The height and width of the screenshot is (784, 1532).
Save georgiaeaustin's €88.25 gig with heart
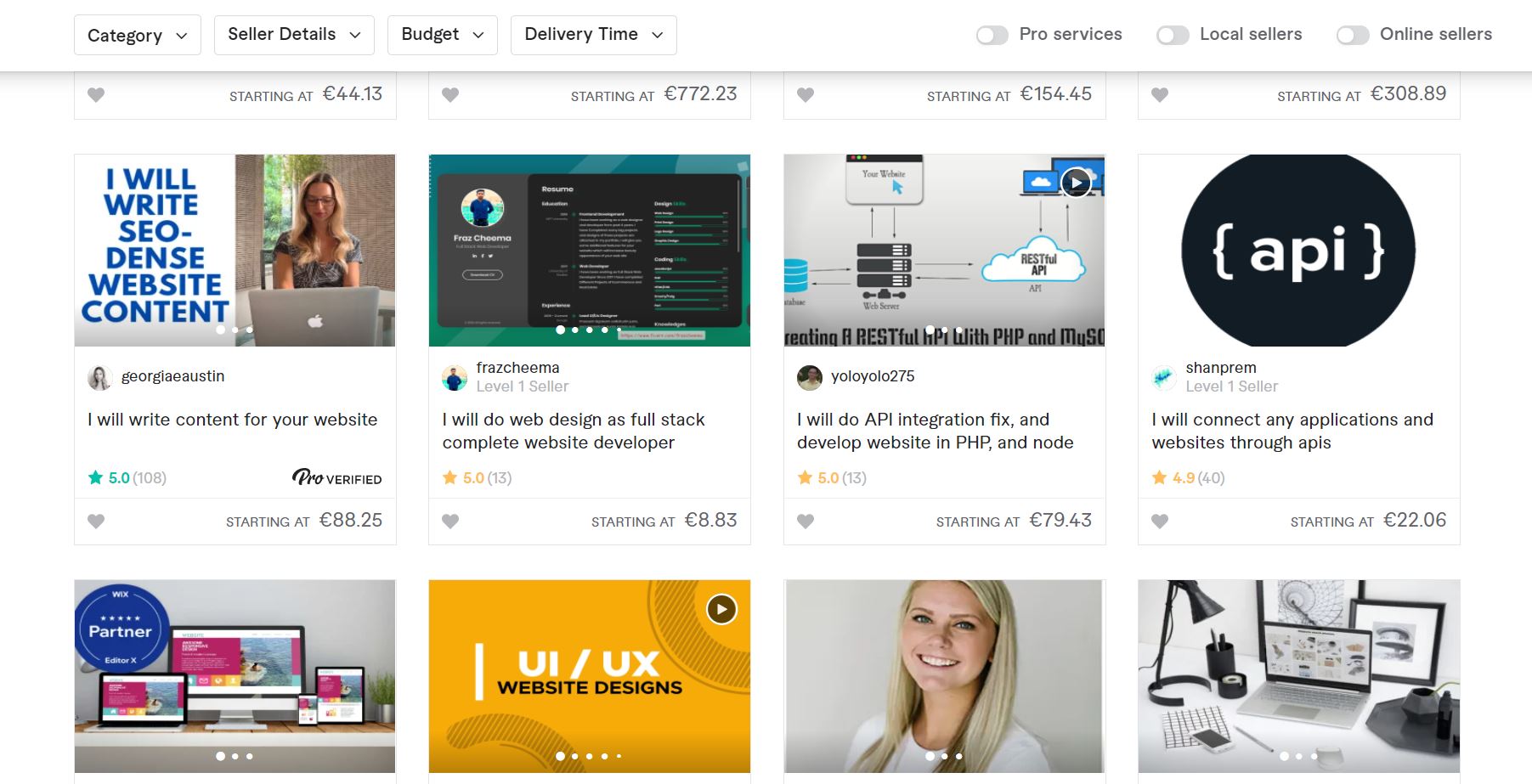coord(96,522)
